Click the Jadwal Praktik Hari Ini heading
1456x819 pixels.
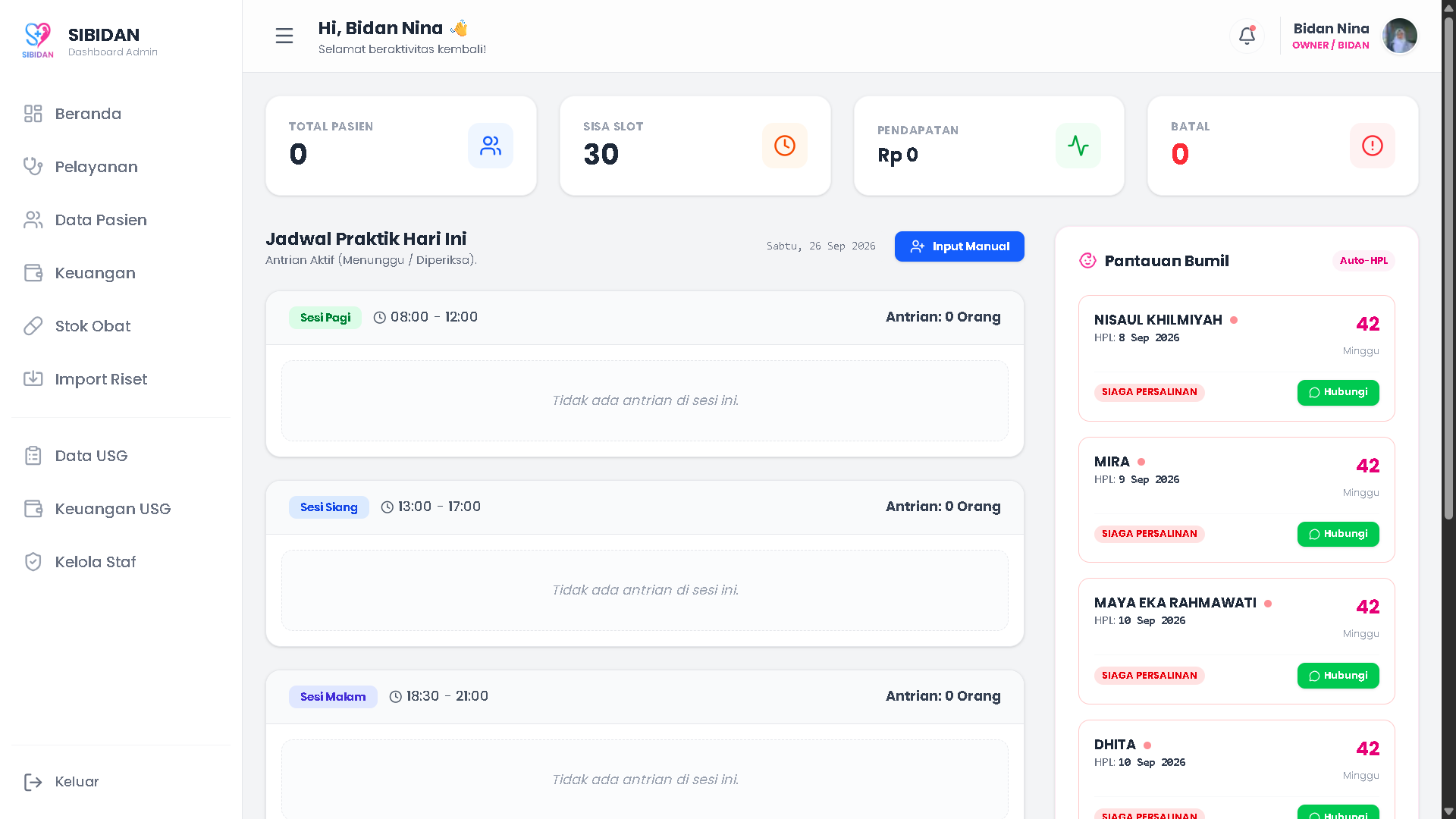[366, 239]
